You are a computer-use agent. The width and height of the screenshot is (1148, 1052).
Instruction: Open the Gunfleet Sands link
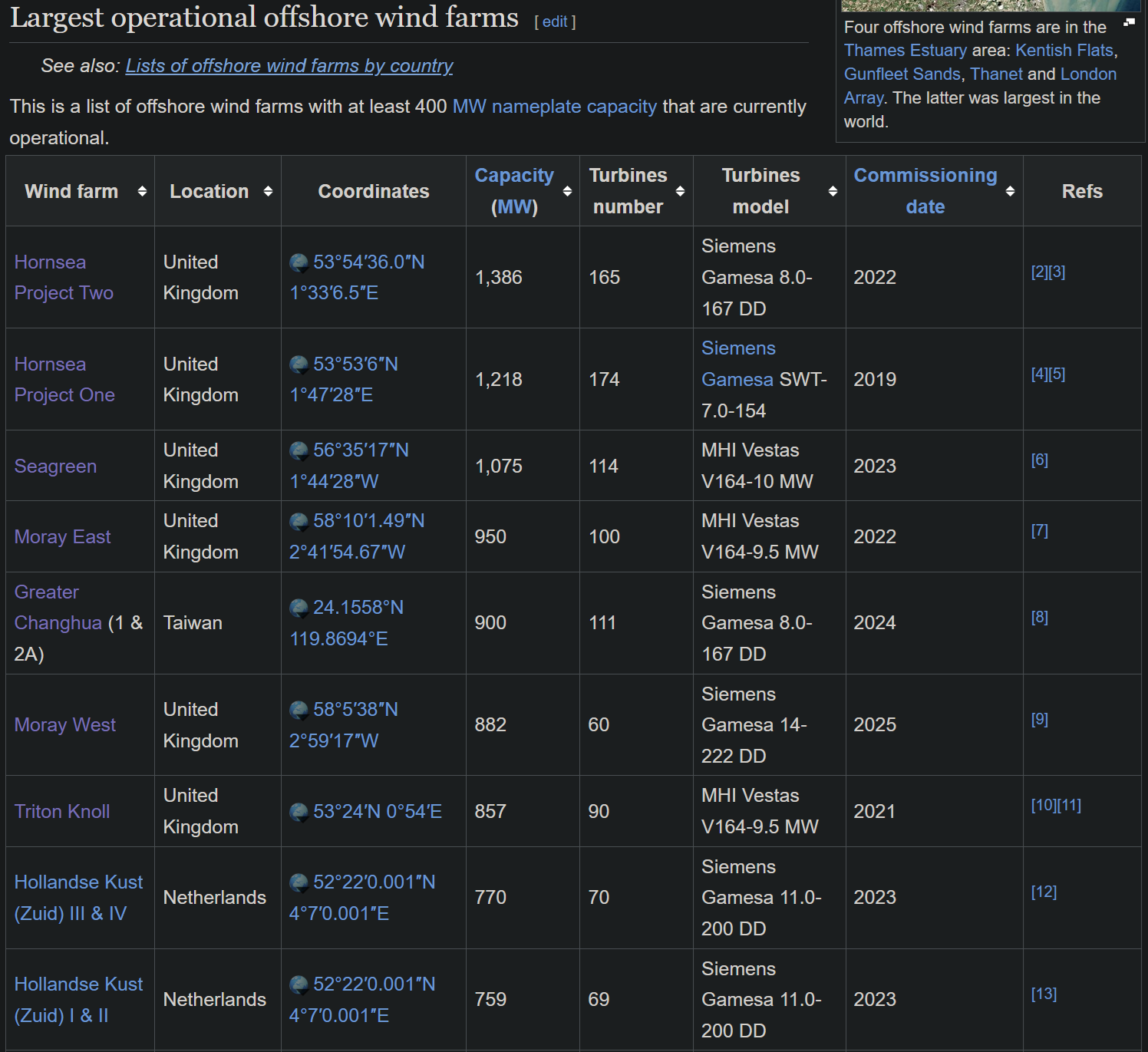[x=902, y=74]
